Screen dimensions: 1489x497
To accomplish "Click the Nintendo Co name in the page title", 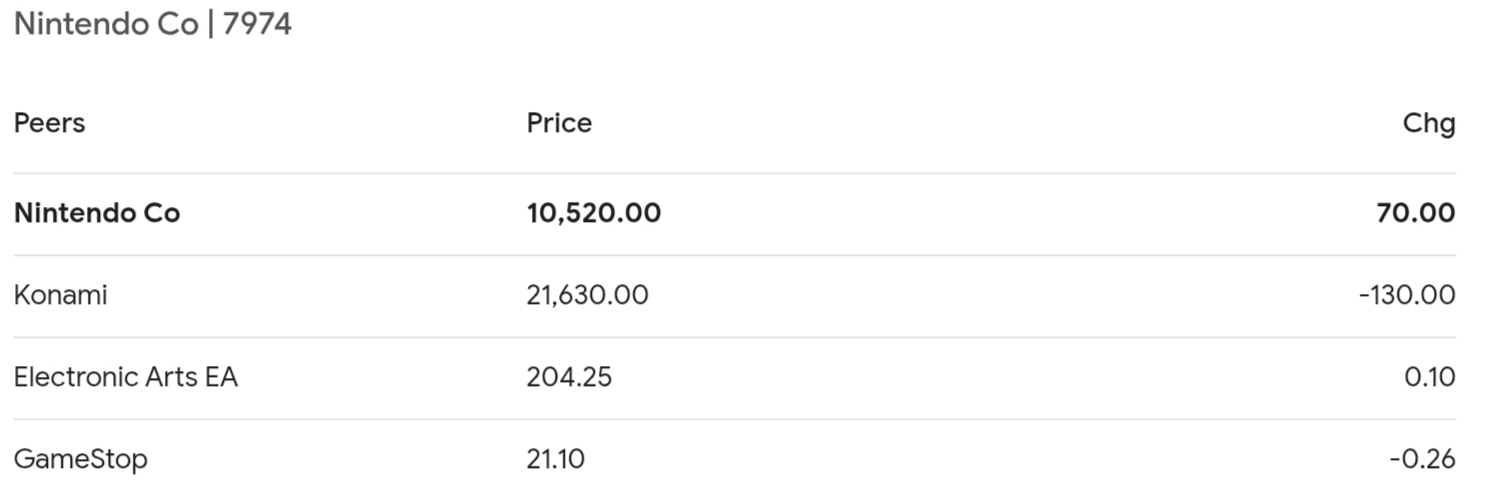I will pos(106,24).
